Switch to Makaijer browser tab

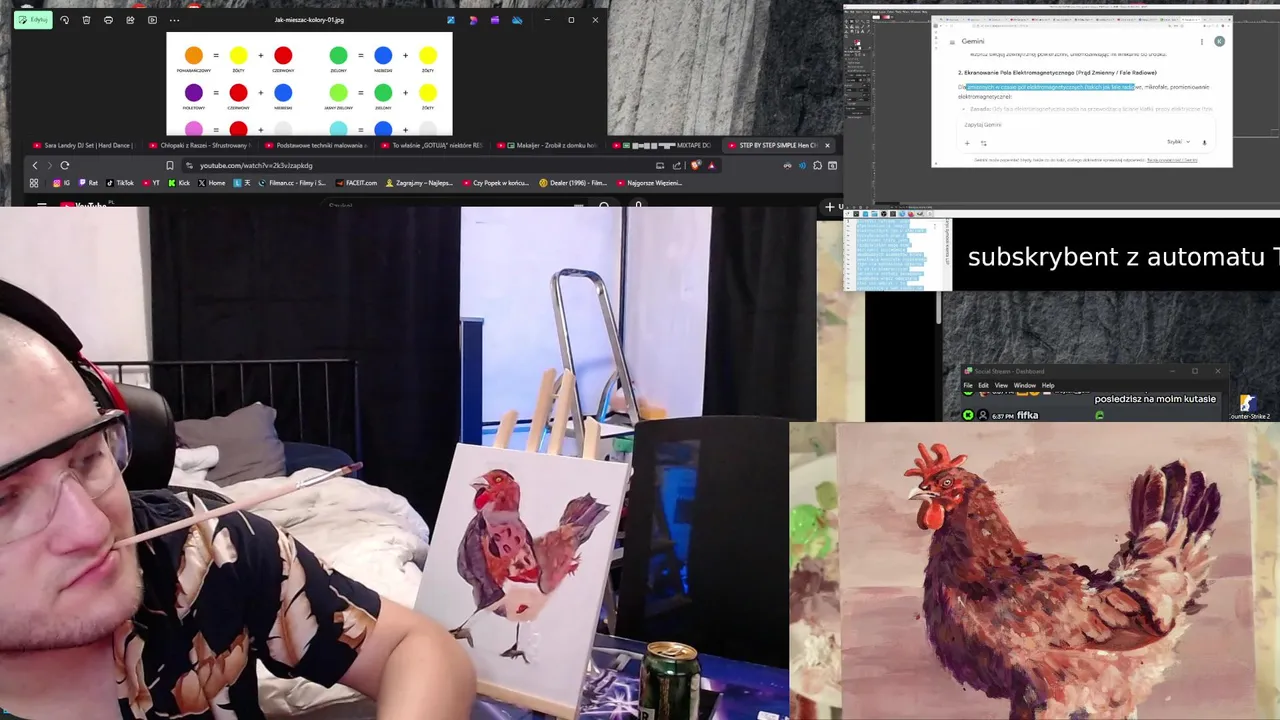click(548, 145)
